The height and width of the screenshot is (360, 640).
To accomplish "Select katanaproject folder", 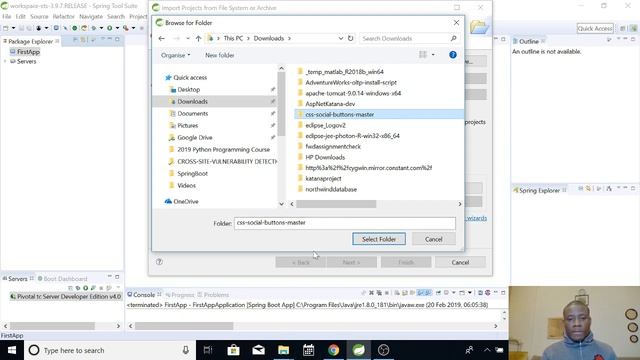I will tap(323, 178).
